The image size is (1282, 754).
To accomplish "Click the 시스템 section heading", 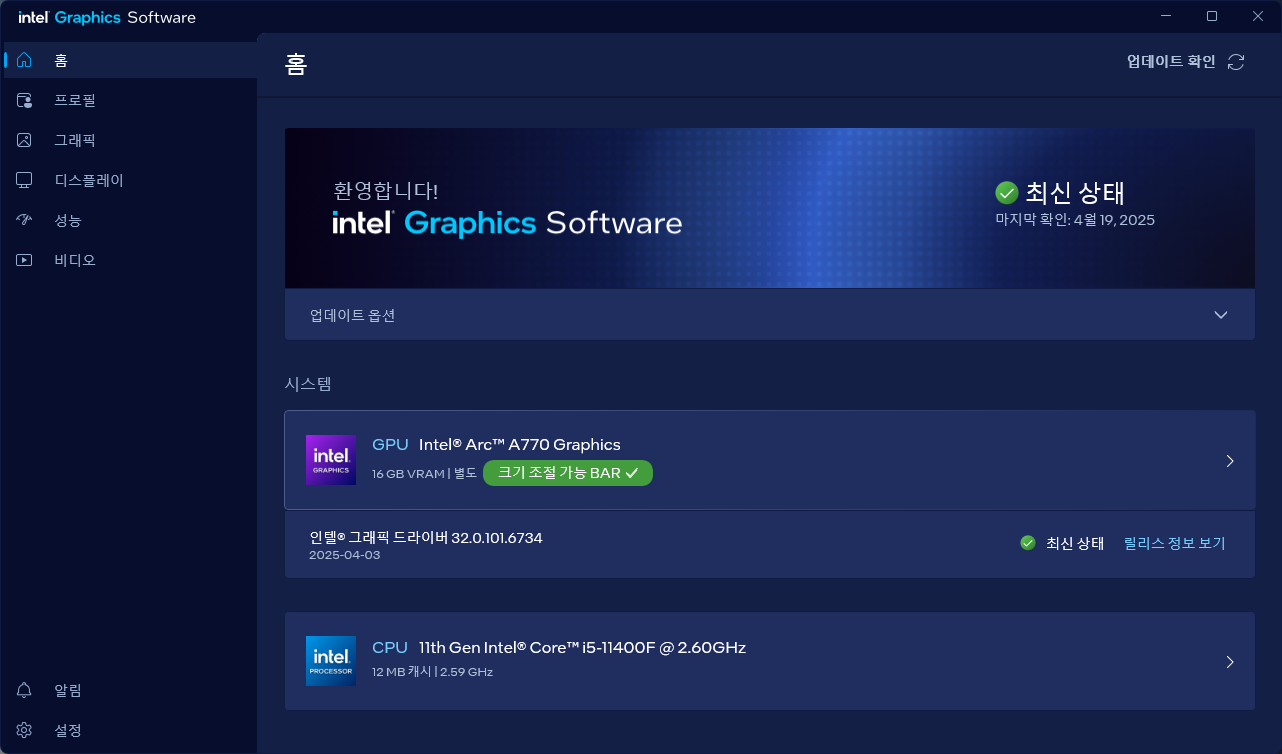I will click(x=308, y=383).
